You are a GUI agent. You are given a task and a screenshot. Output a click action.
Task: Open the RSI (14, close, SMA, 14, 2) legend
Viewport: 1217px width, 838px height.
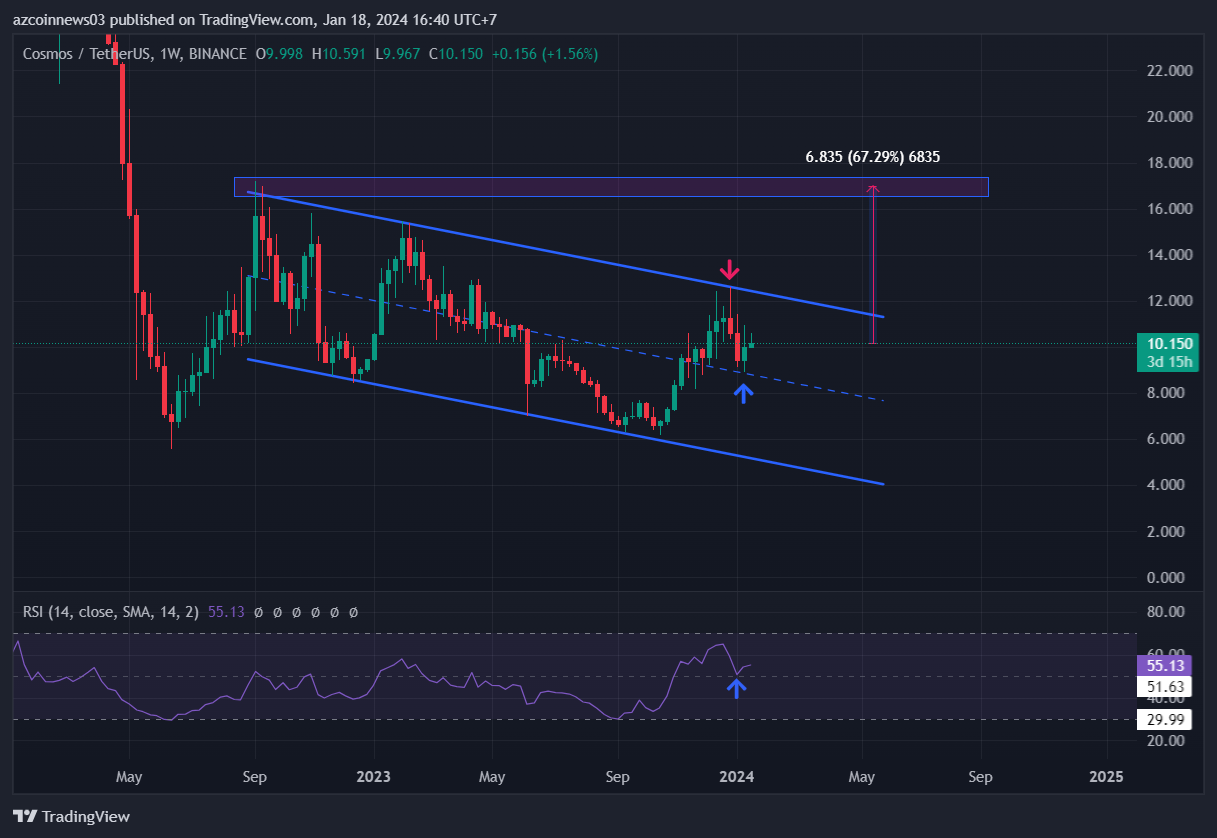[x=112, y=611]
